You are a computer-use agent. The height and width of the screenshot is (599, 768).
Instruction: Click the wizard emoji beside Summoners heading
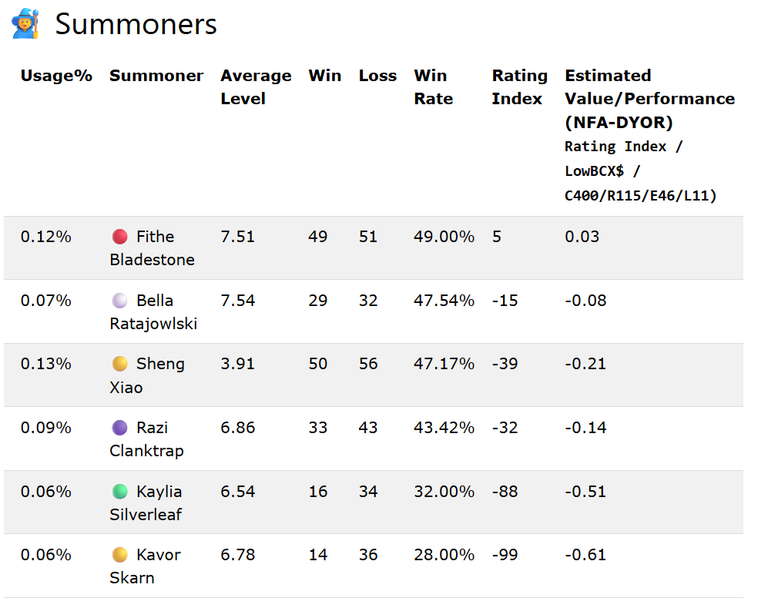click(x=25, y=24)
